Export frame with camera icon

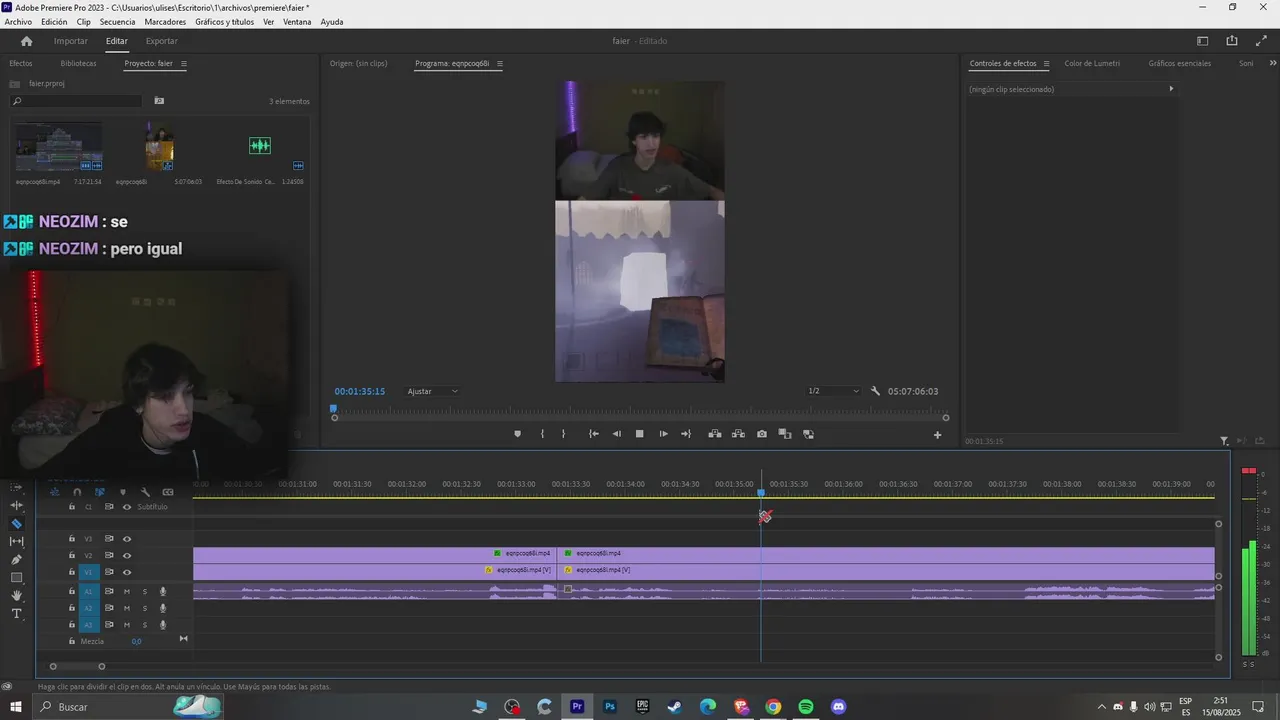click(762, 434)
